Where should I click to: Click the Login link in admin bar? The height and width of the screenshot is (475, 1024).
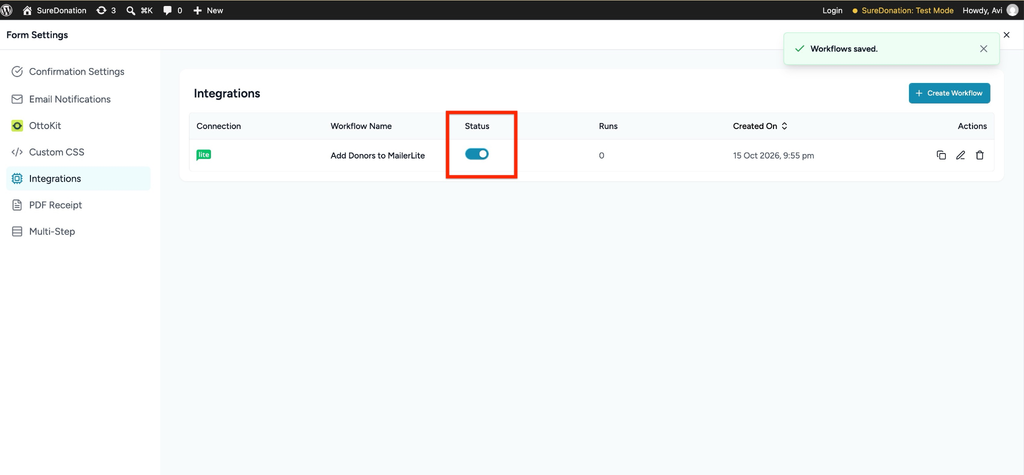(x=832, y=10)
